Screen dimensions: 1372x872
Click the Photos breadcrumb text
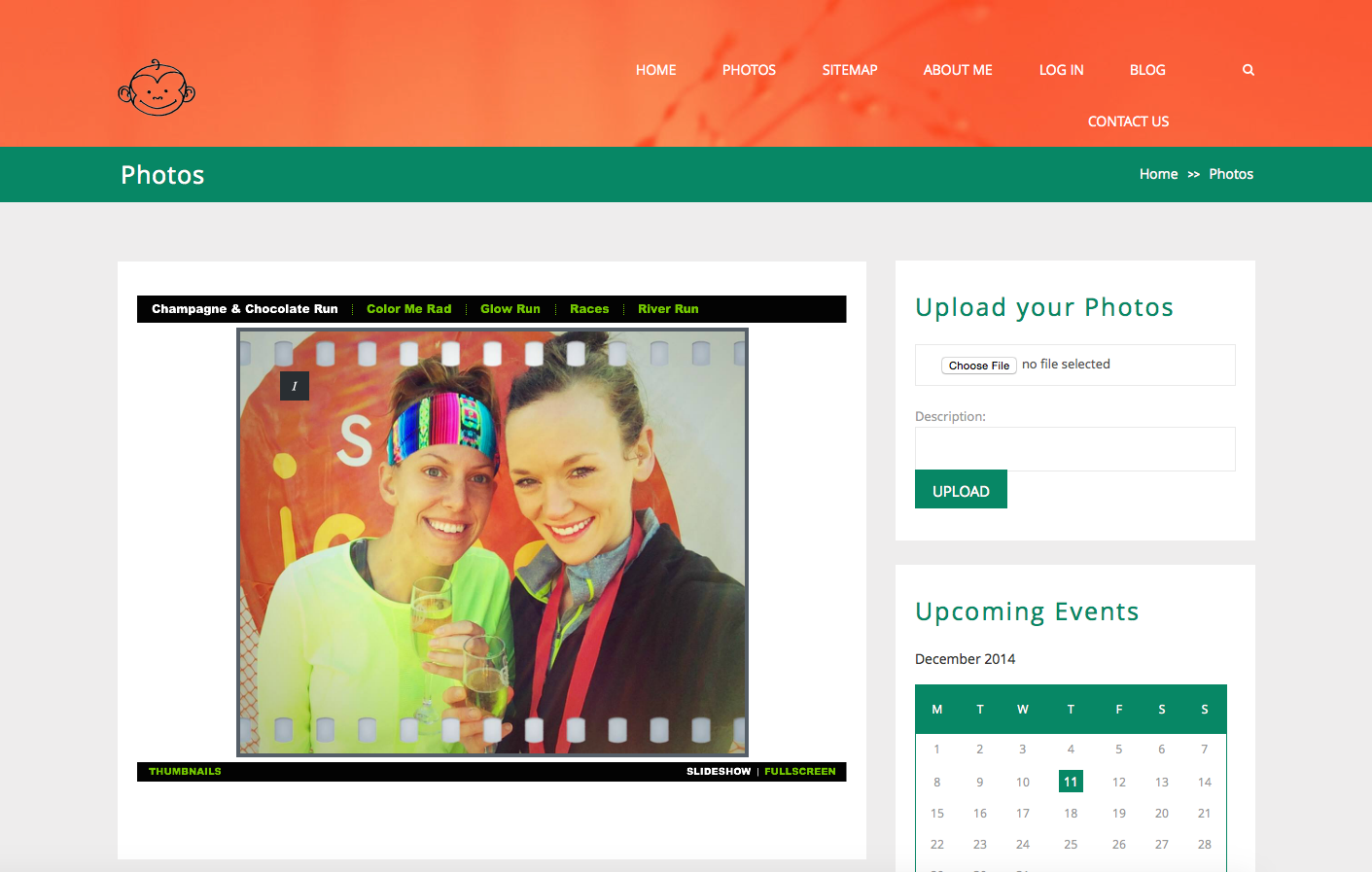1231,174
